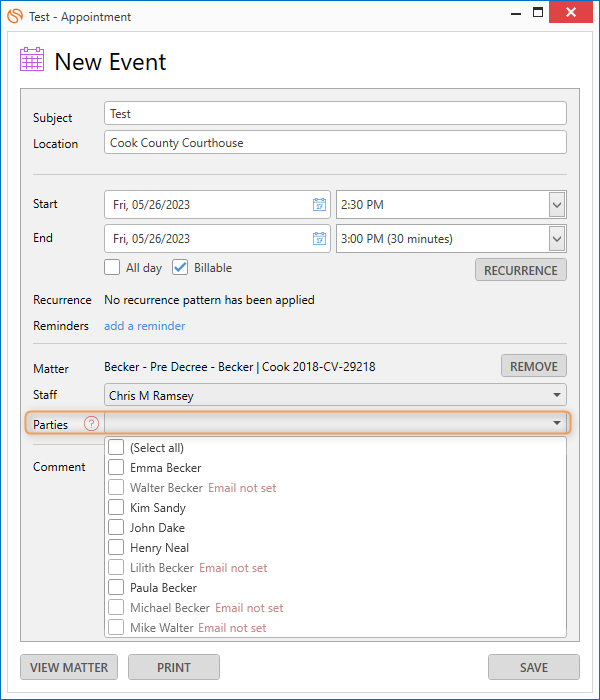Expand the end time 3:00 PM dropdown
Image resolution: width=600 pixels, height=700 pixels.
click(x=557, y=239)
